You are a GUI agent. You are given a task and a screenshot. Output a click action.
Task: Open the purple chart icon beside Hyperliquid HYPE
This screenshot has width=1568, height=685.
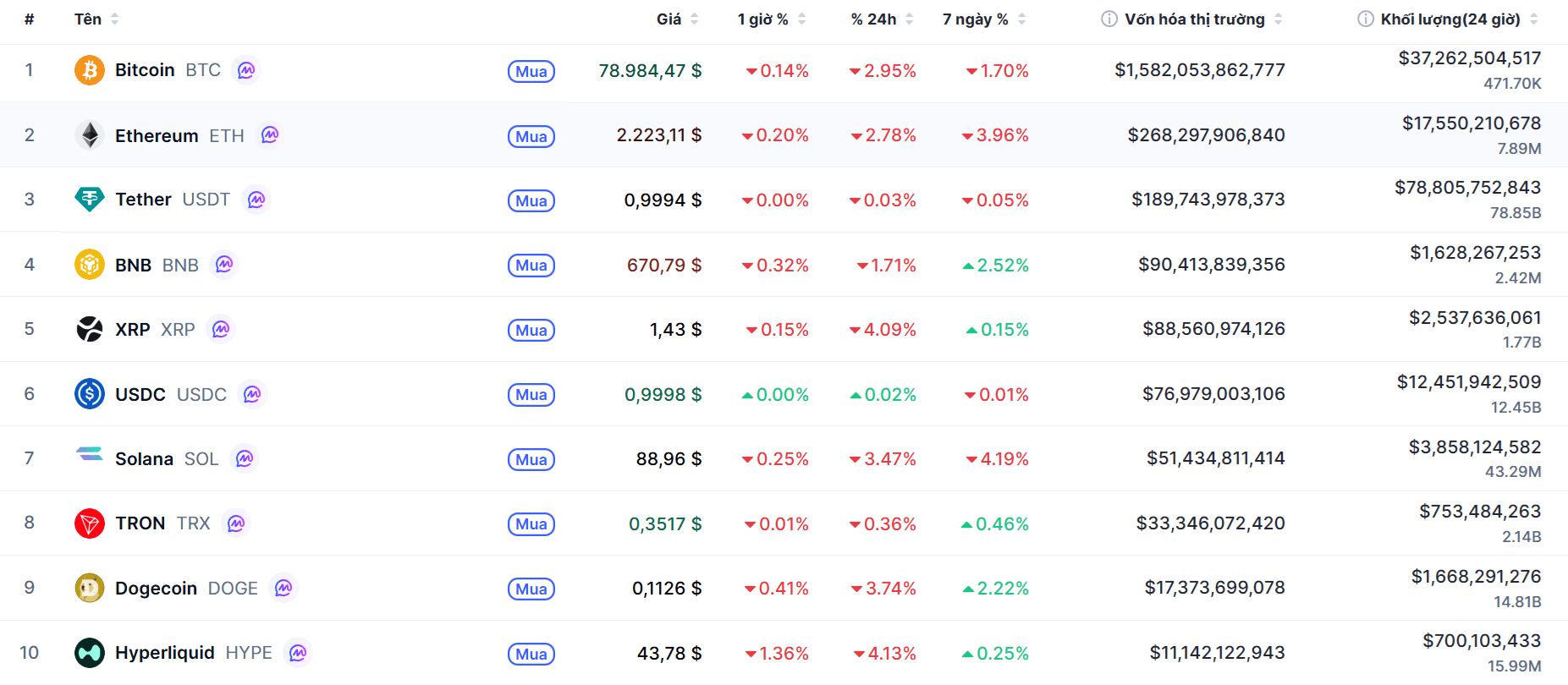click(298, 653)
